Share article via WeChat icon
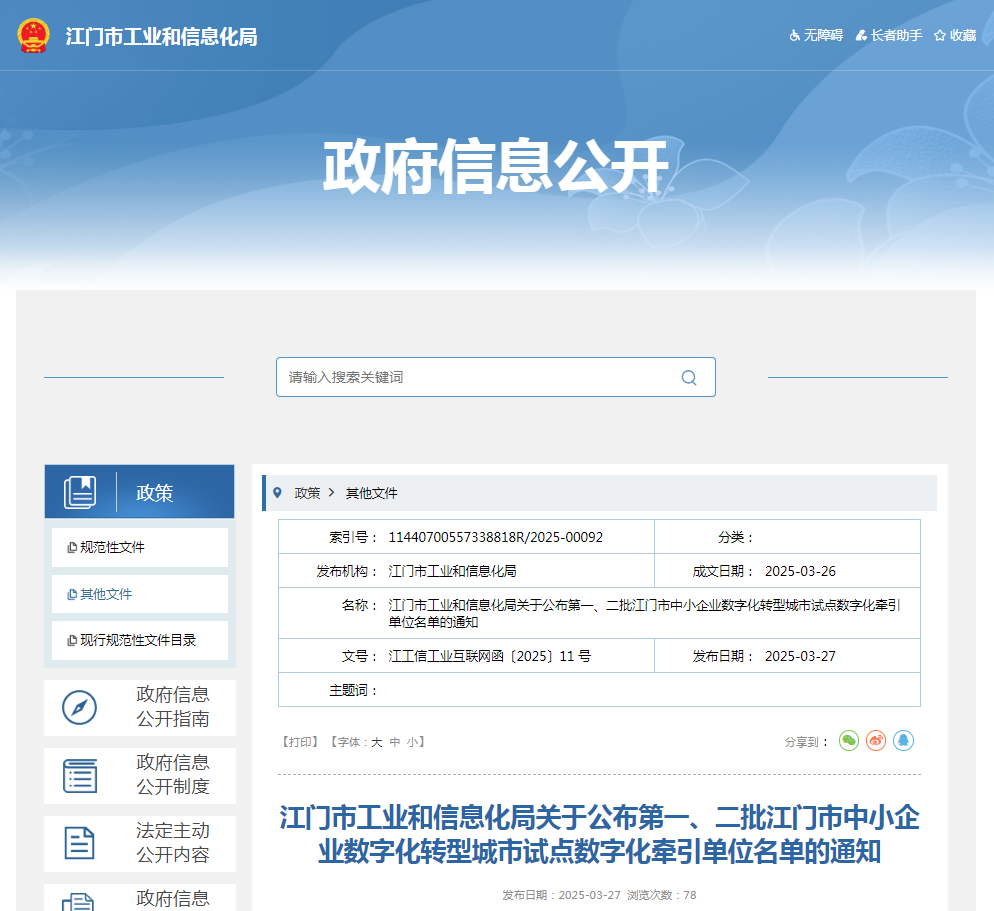Viewport: 994px width, 911px height. click(849, 741)
